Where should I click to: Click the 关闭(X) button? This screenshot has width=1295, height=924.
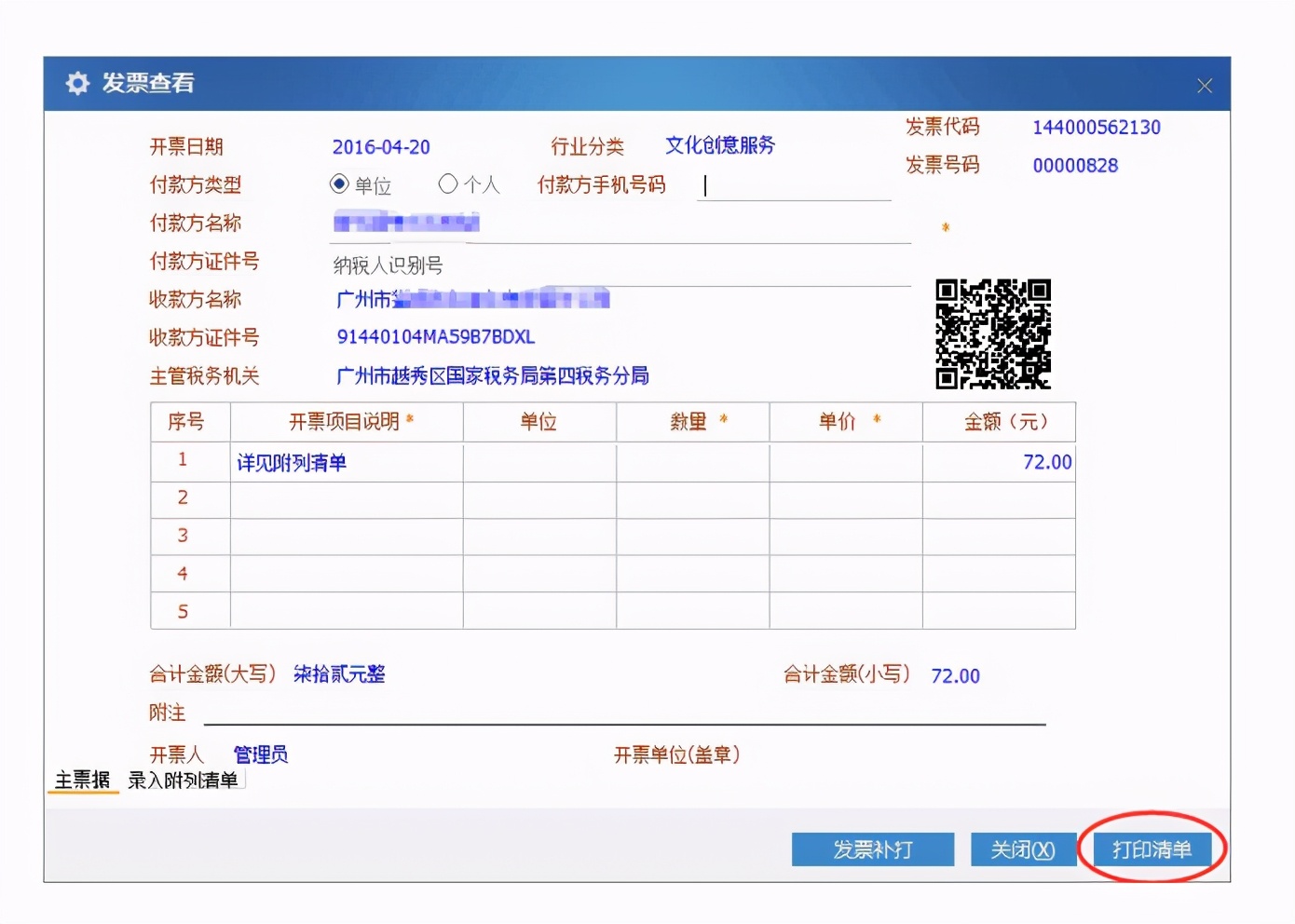1023,849
